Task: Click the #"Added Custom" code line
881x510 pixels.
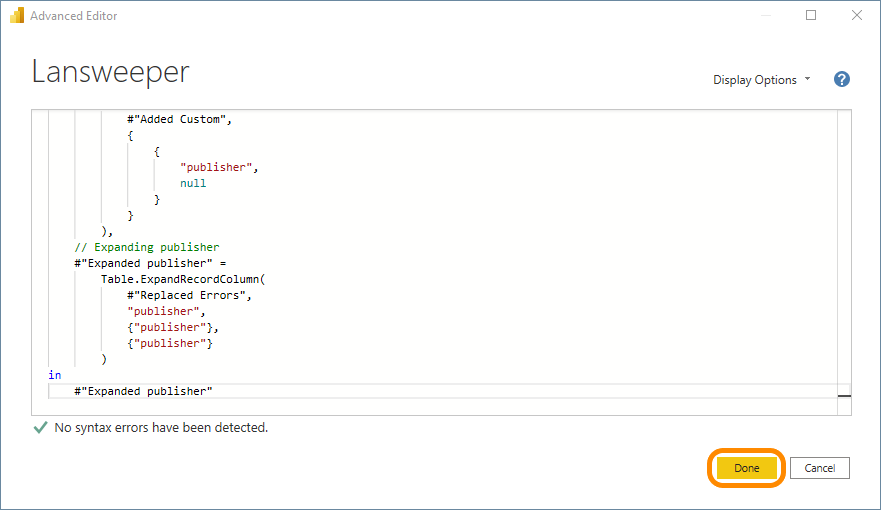Action: click(186, 119)
